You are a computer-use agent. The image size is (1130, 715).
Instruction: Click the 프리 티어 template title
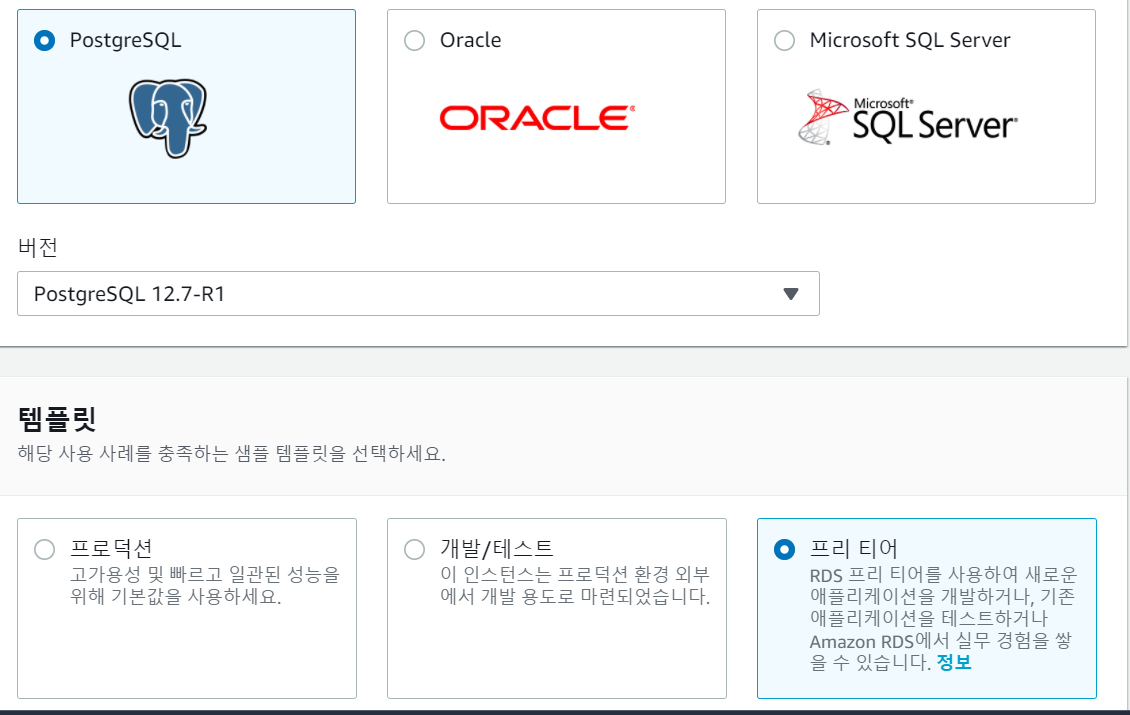[x=853, y=549]
